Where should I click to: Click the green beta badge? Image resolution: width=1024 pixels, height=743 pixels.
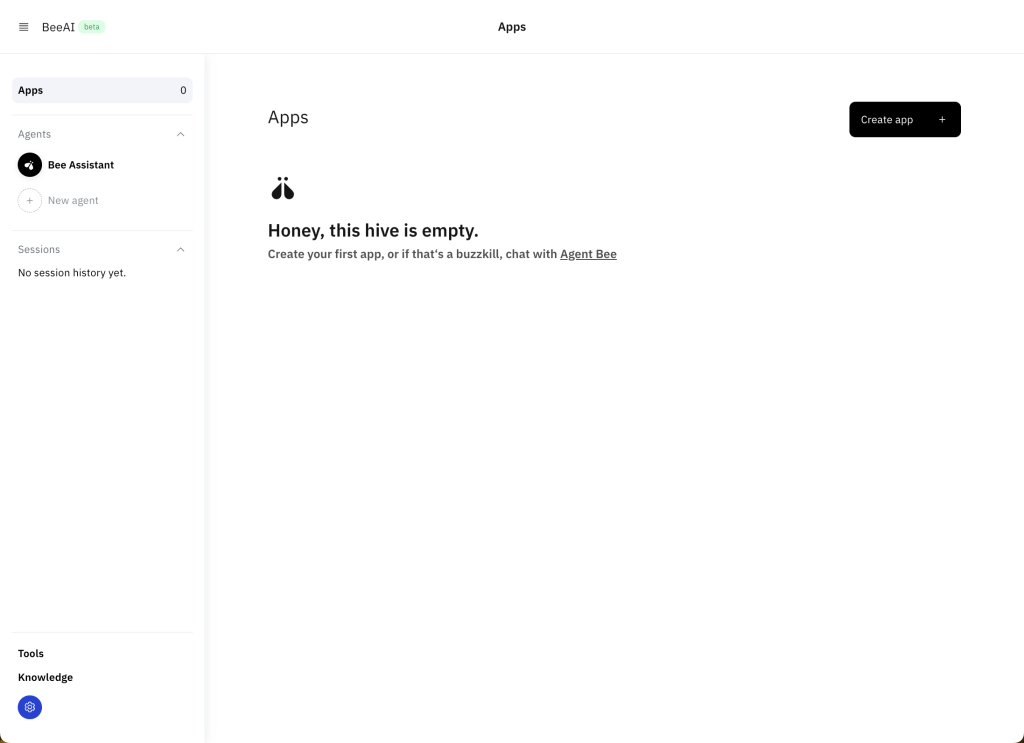pyautogui.click(x=92, y=27)
